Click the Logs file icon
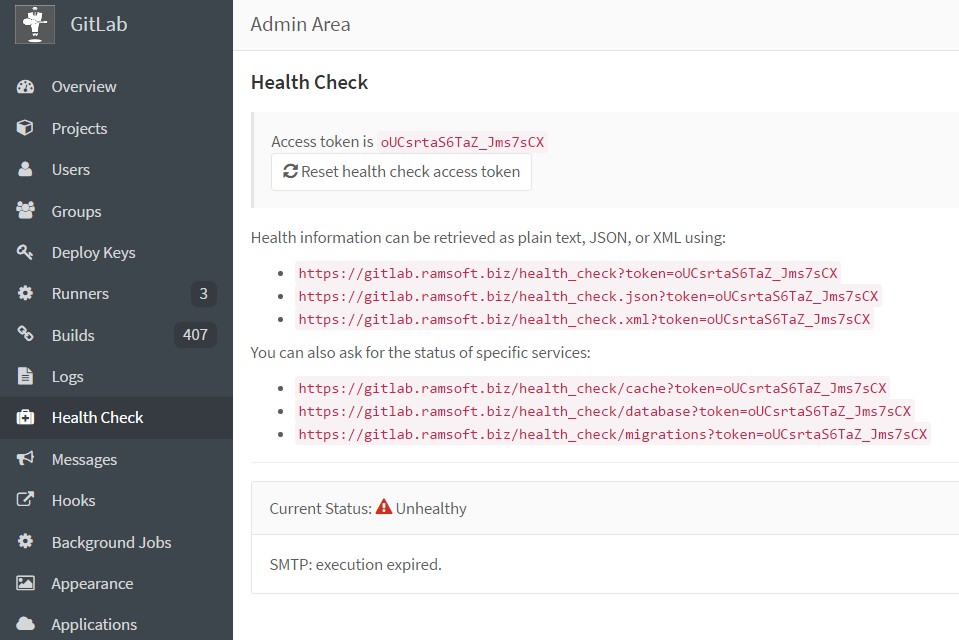This screenshot has width=959, height=640. [26, 377]
